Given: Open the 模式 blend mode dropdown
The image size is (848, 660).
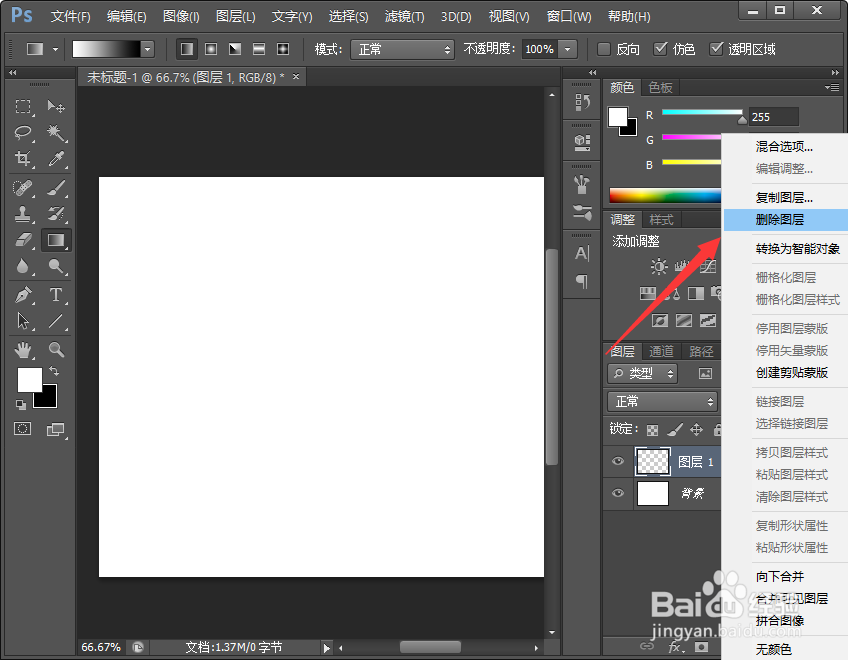Looking at the screenshot, I should [402, 50].
